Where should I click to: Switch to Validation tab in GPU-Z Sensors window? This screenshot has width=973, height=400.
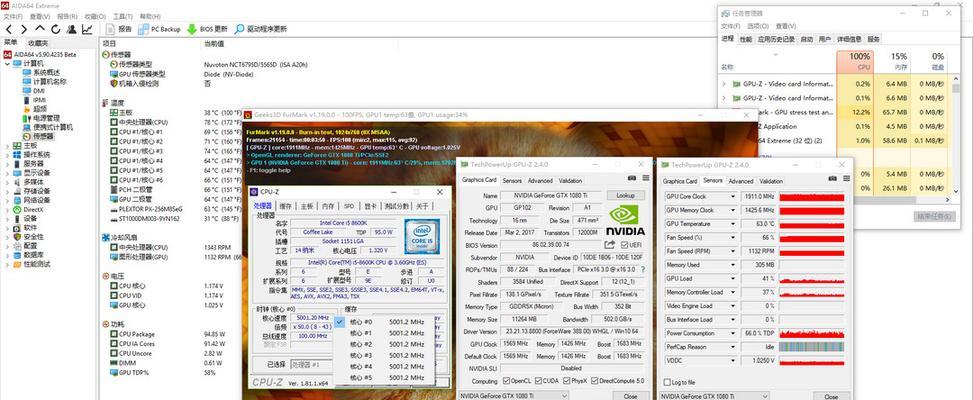[771, 181]
